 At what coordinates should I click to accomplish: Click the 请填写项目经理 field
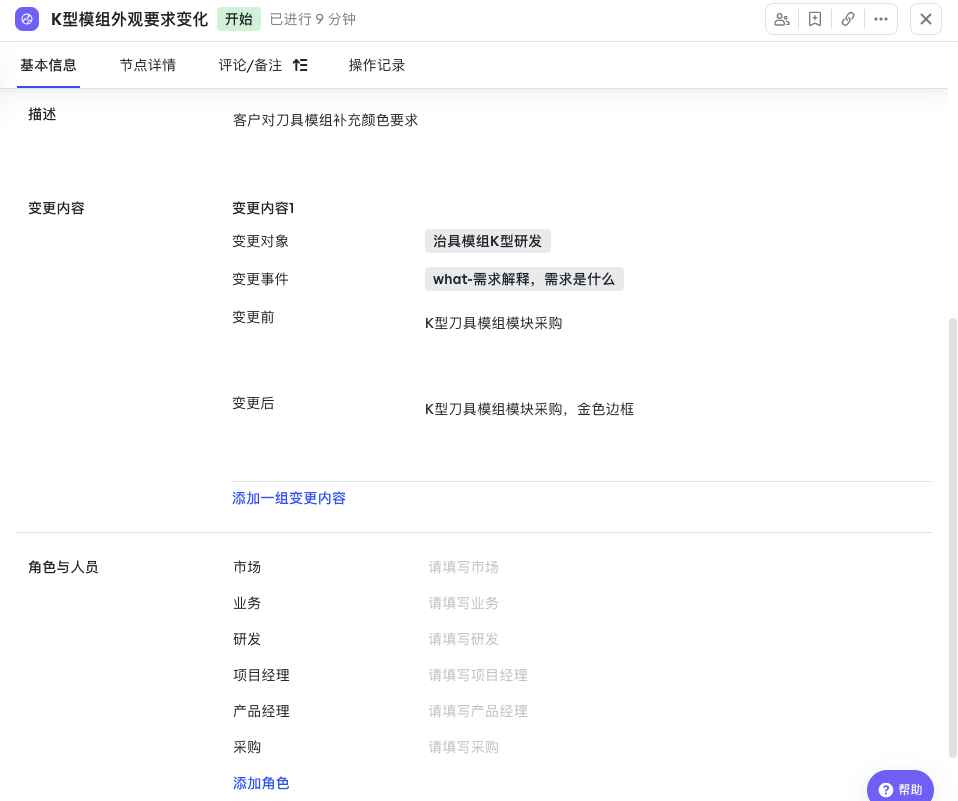pyautogui.click(x=478, y=675)
